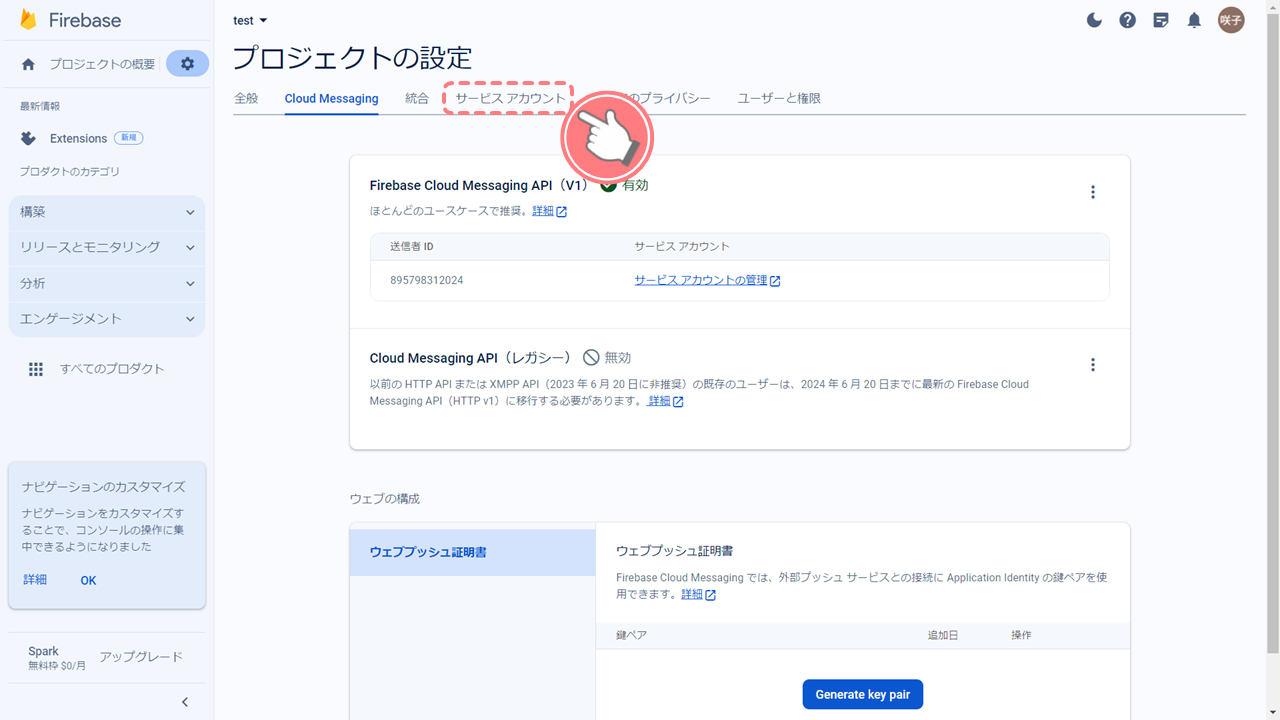Open 詳細 link under Firebase Cloud Messaging API V1

(x=549, y=211)
